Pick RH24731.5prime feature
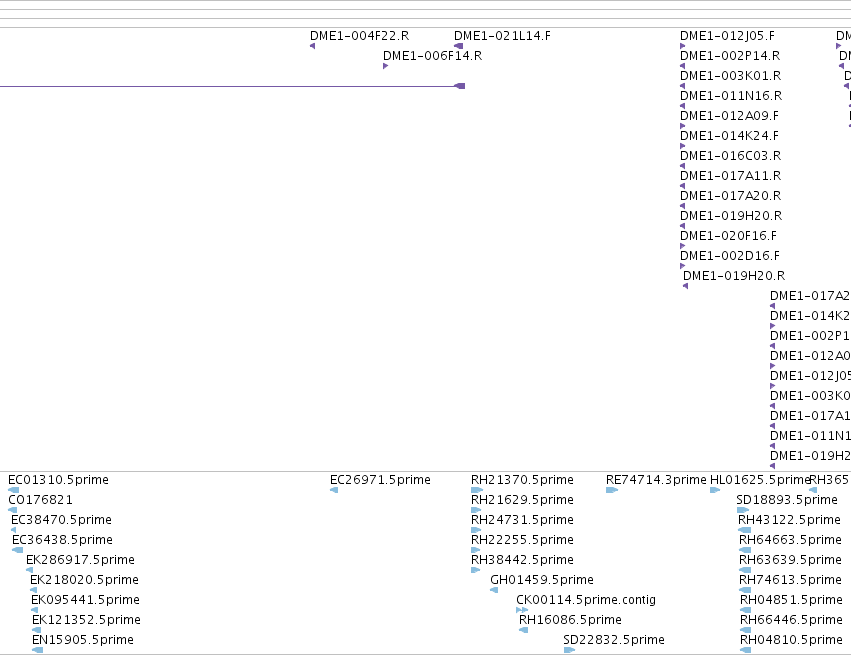 click(522, 520)
